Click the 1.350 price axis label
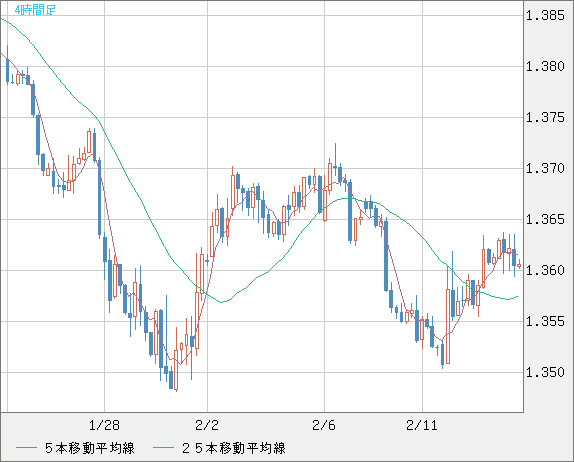This screenshot has width=574, height=462. (x=545, y=372)
